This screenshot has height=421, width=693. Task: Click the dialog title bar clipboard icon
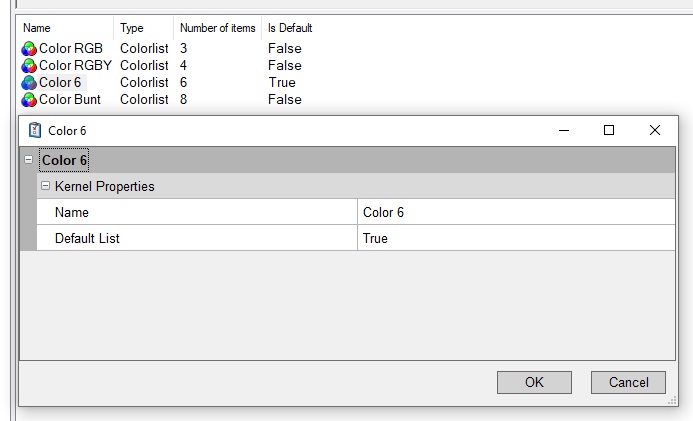[x=35, y=131]
